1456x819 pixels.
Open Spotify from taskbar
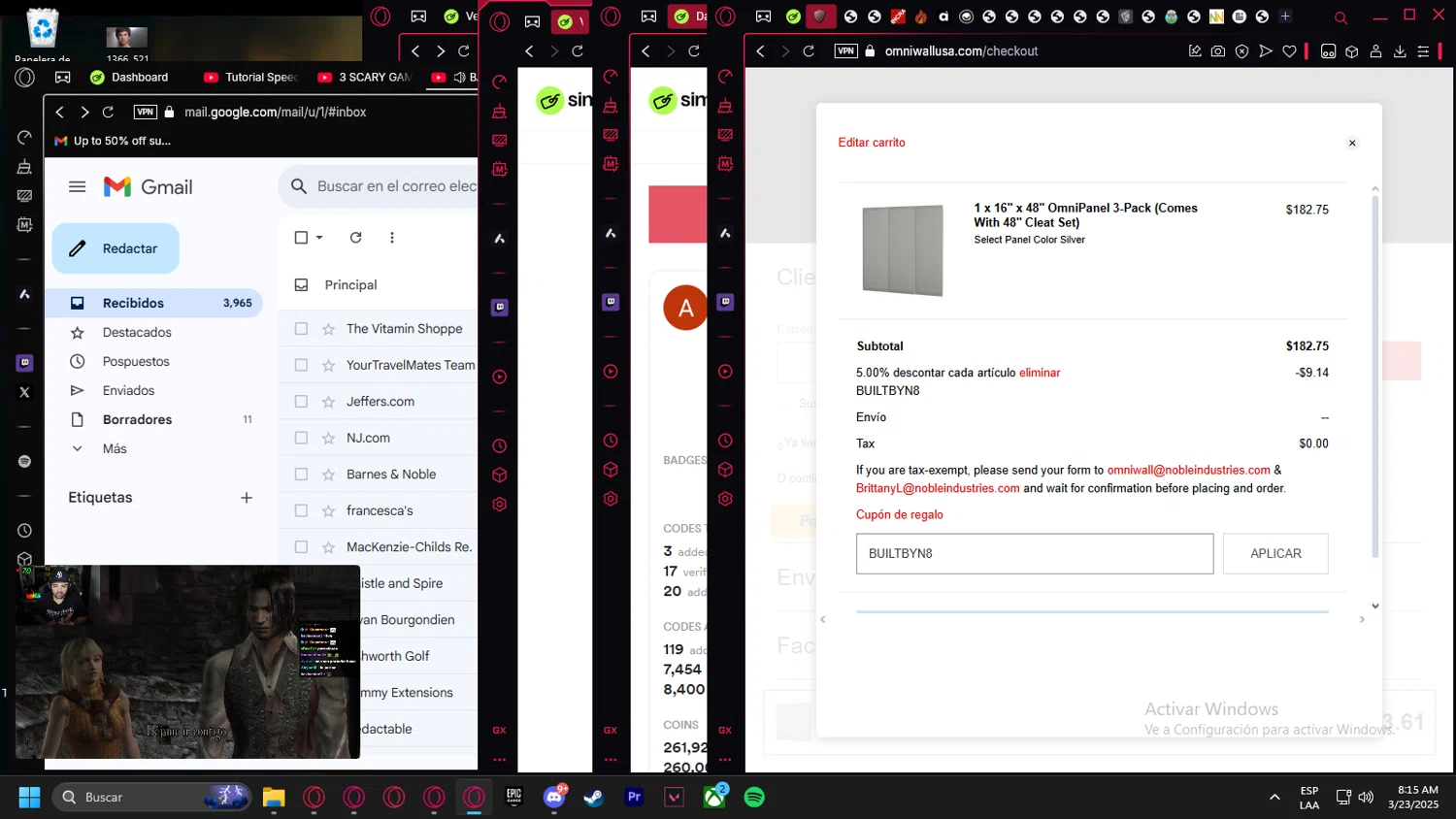[754, 798]
